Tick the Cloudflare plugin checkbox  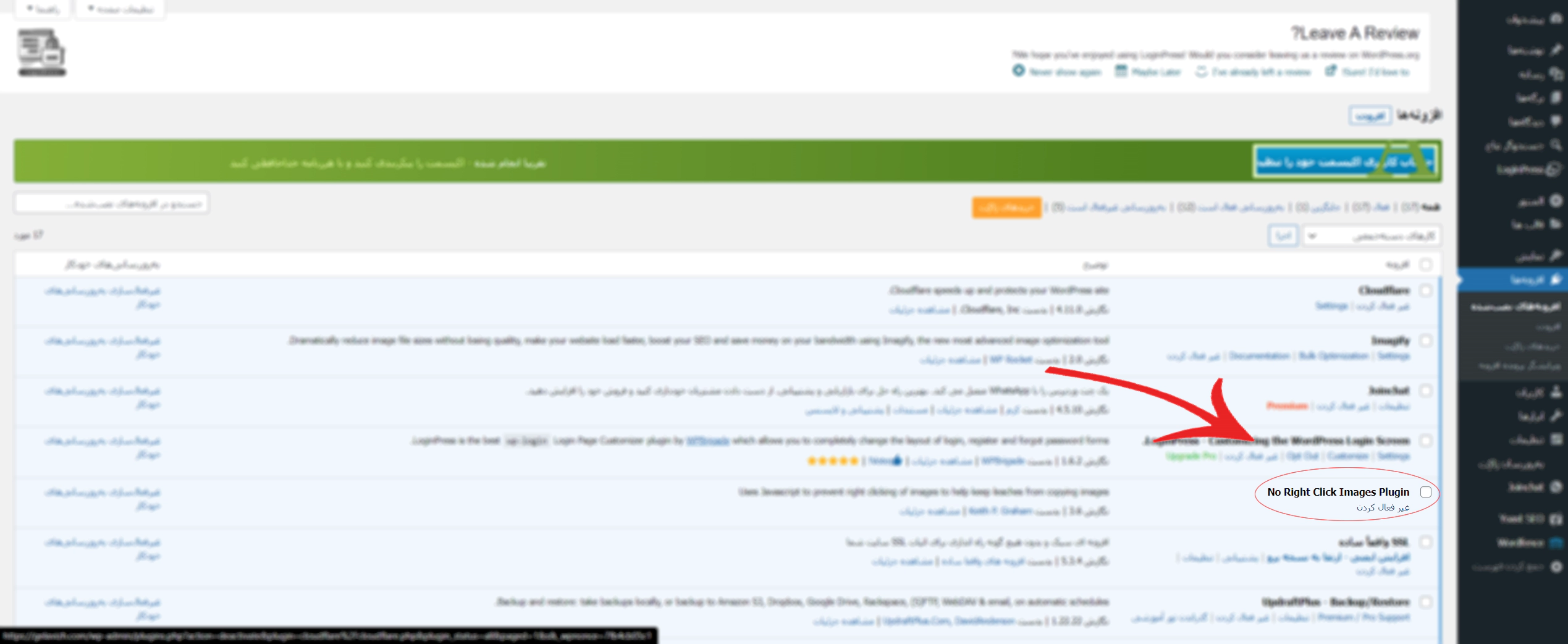pos(1425,290)
